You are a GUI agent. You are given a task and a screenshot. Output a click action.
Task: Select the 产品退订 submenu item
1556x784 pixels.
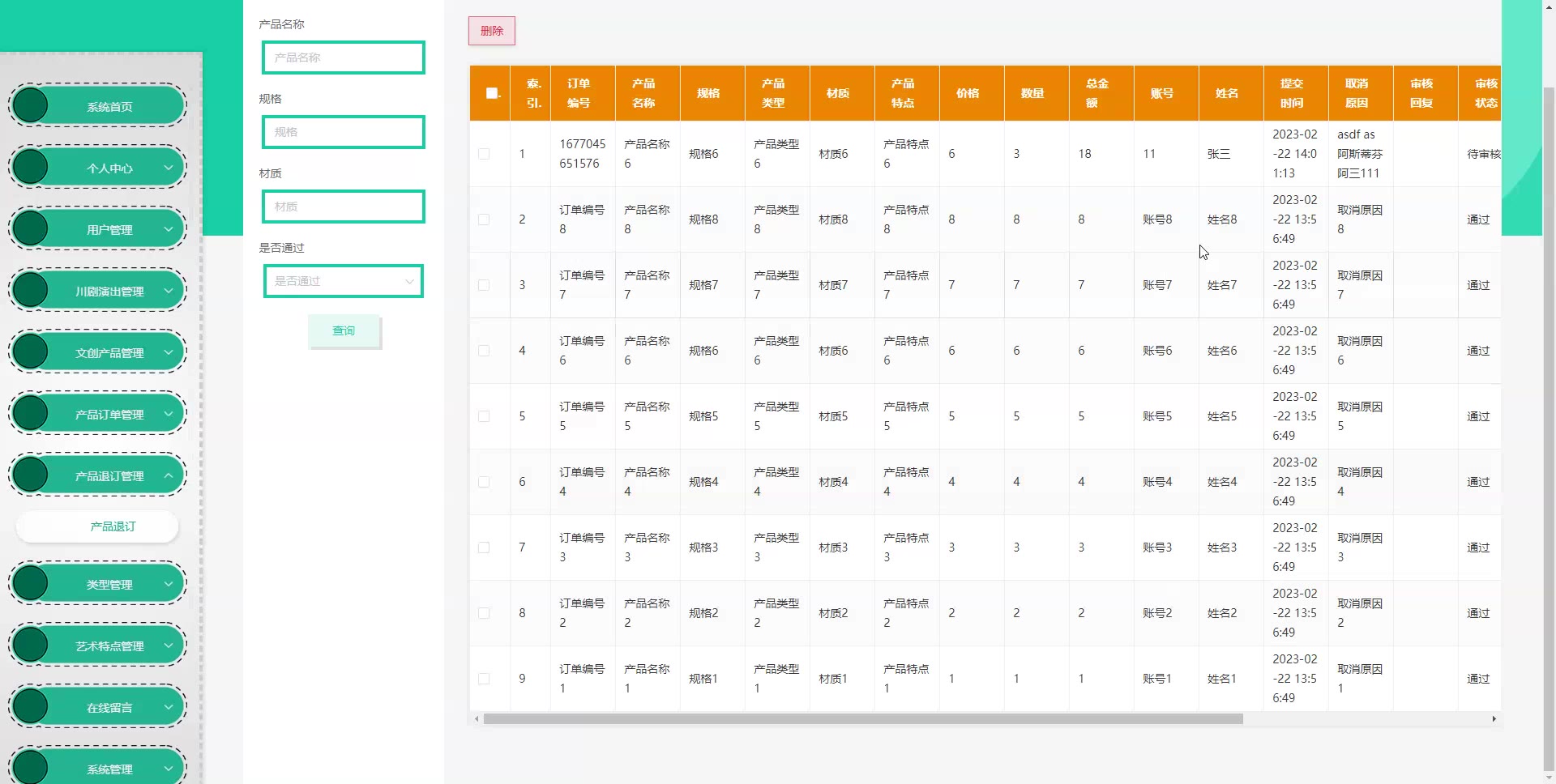click(97, 526)
